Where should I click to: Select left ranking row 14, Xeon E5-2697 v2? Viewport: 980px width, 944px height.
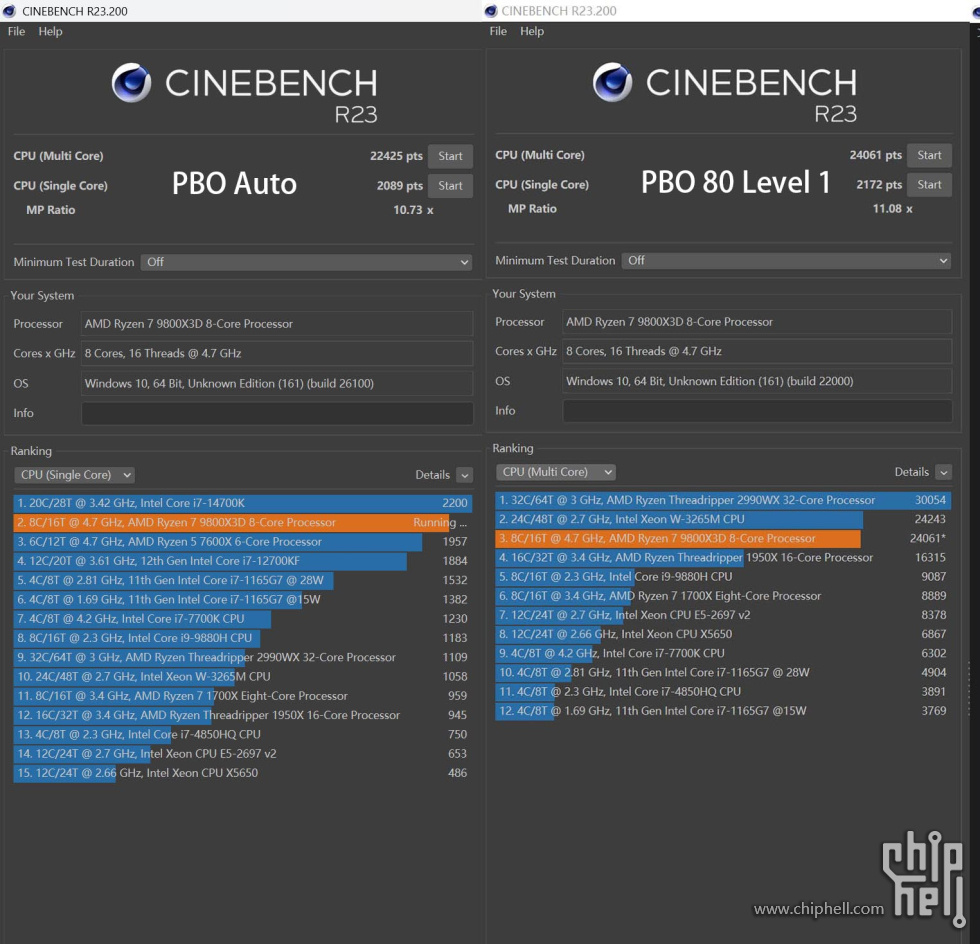coord(242,754)
